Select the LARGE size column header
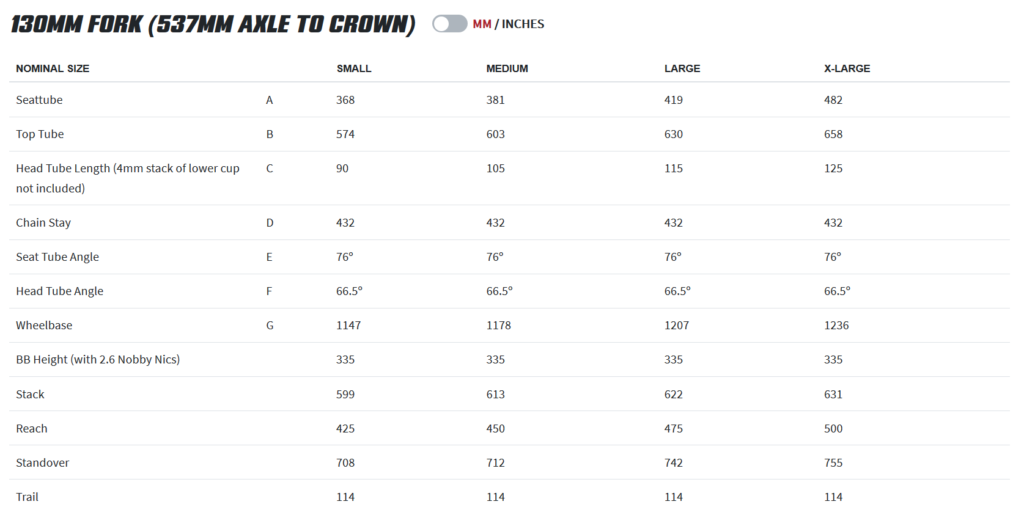Screen dimensions: 1024x529 [x=682, y=69]
